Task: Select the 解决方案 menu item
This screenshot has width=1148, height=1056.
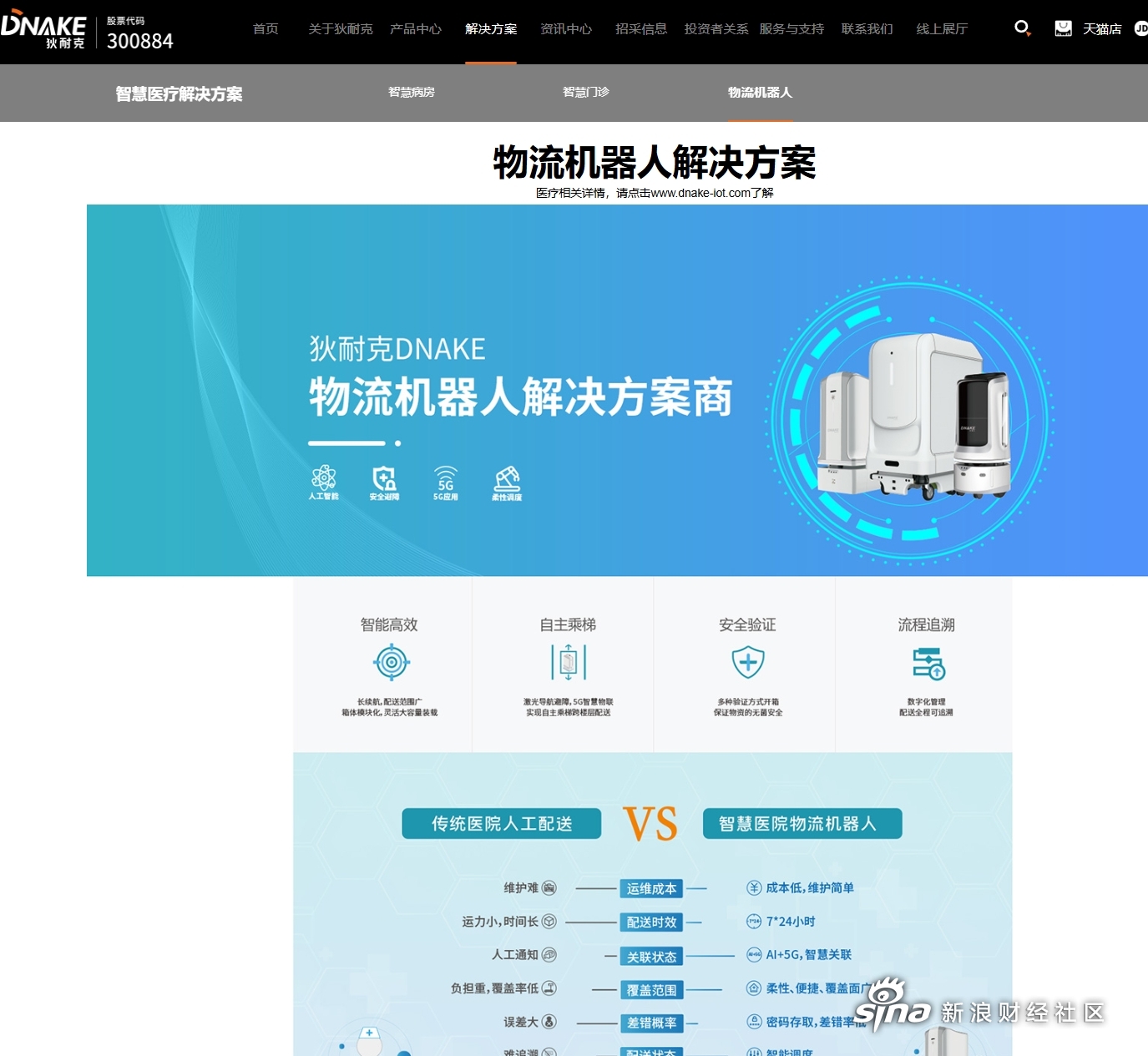Action: pyautogui.click(x=491, y=28)
